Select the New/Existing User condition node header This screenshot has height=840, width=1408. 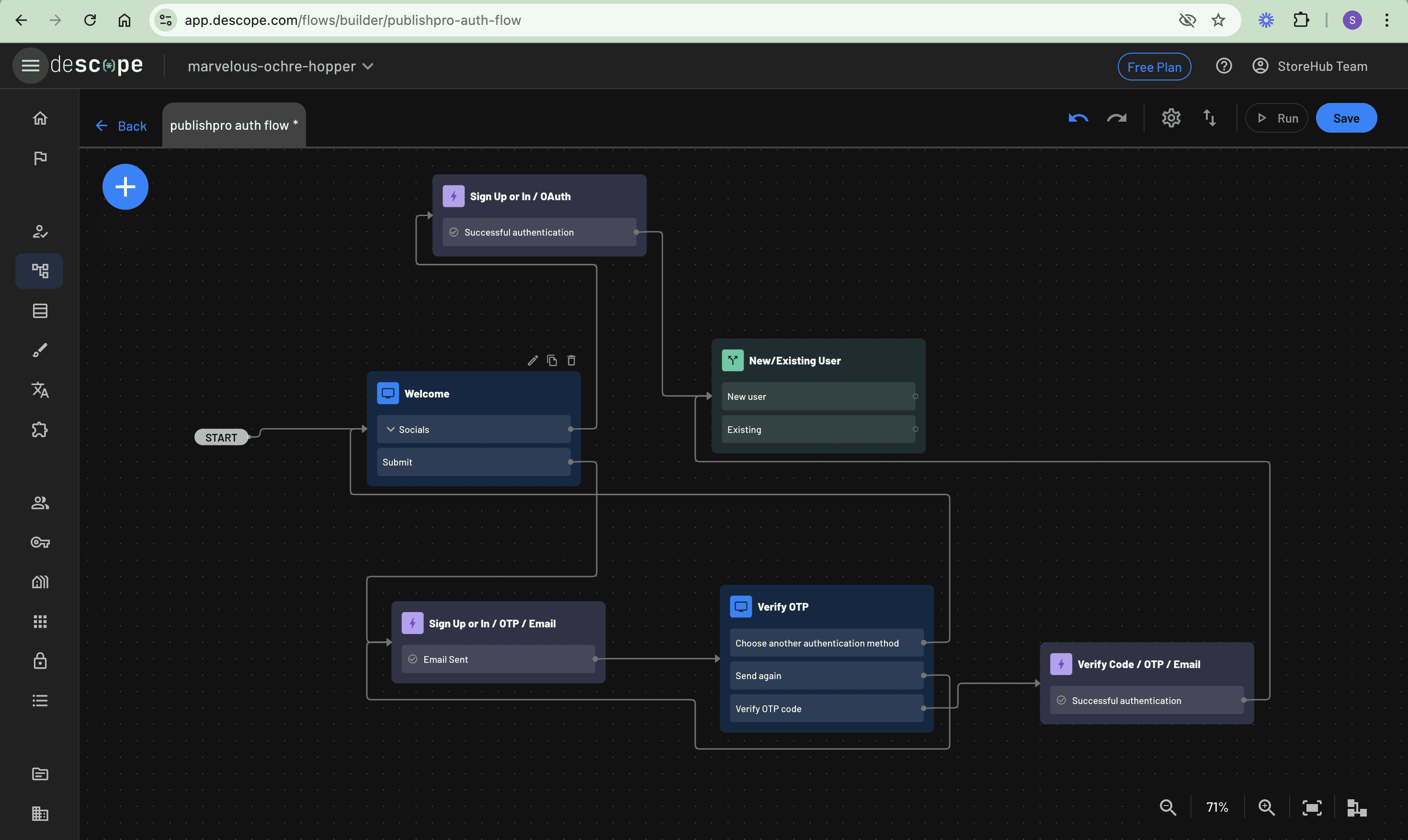tap(795, 361)
